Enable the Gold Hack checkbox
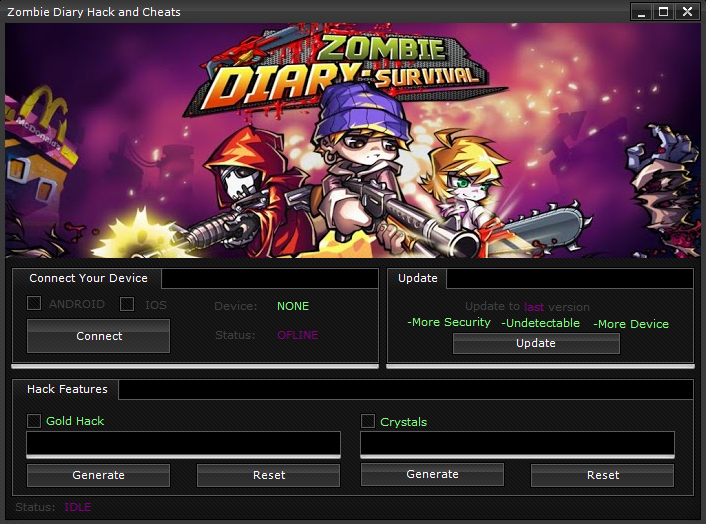 [34, 421]
